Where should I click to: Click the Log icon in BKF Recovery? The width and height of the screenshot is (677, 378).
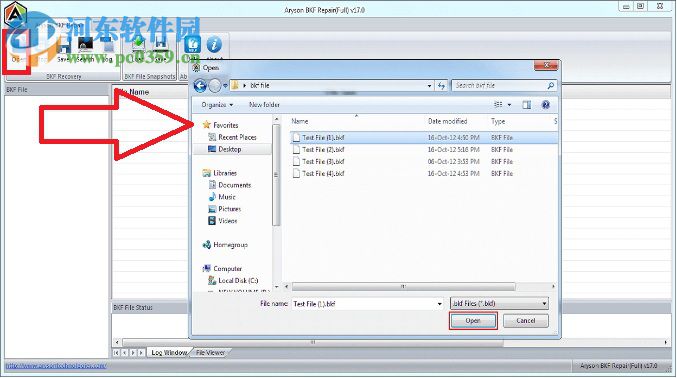pyautogui.click(x=107, y=50)
